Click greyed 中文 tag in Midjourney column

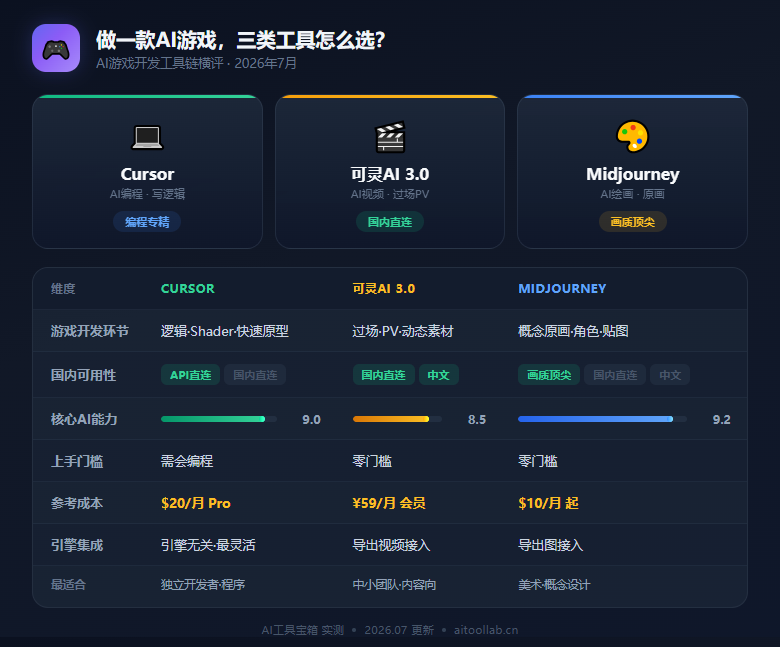tap(670, 375)
